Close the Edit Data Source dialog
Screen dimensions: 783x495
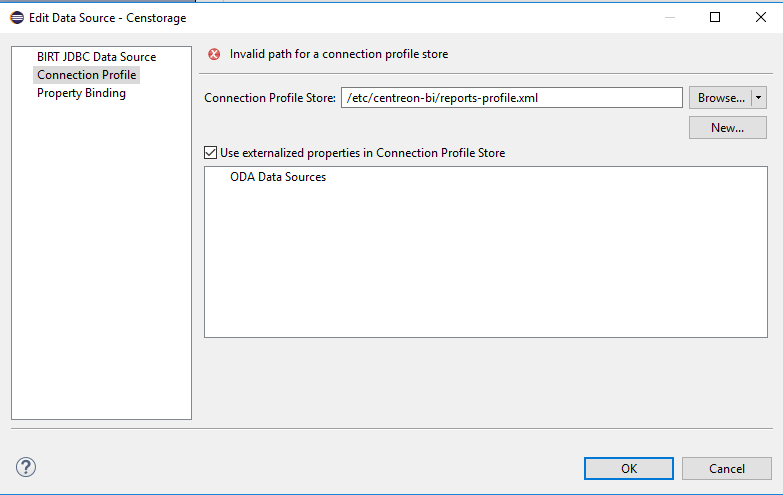tap(760, 17)
